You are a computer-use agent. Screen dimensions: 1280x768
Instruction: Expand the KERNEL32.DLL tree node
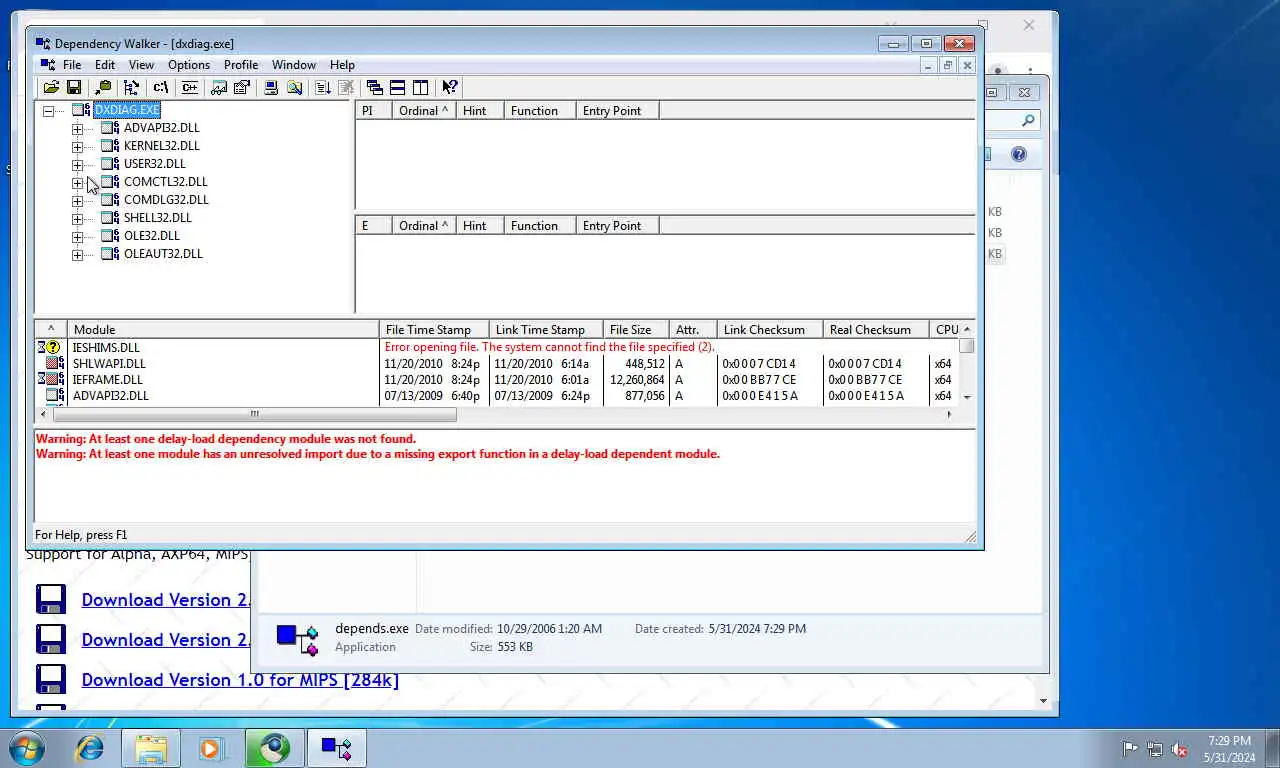tap(77, 147)
